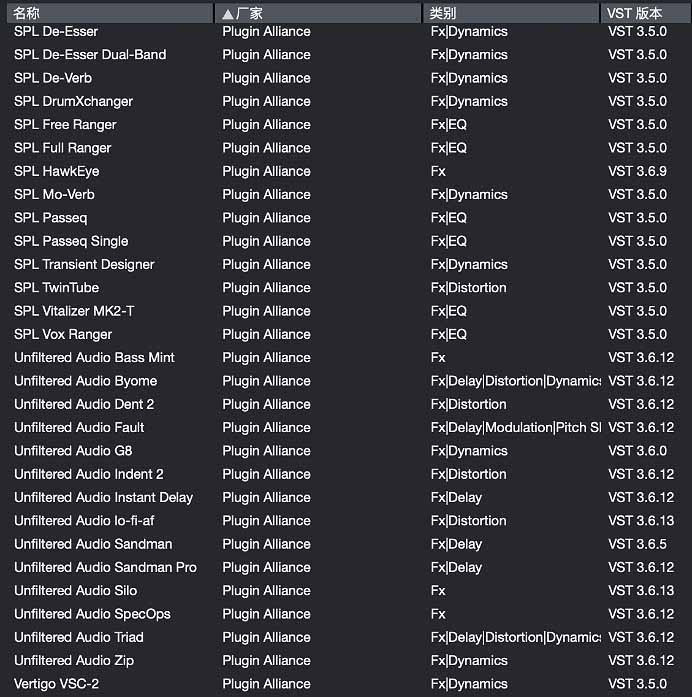Select SPL DrumXchanger in the list
This screenshot has height=697, width=692.
pyautogui.click(x=346, y=101)
